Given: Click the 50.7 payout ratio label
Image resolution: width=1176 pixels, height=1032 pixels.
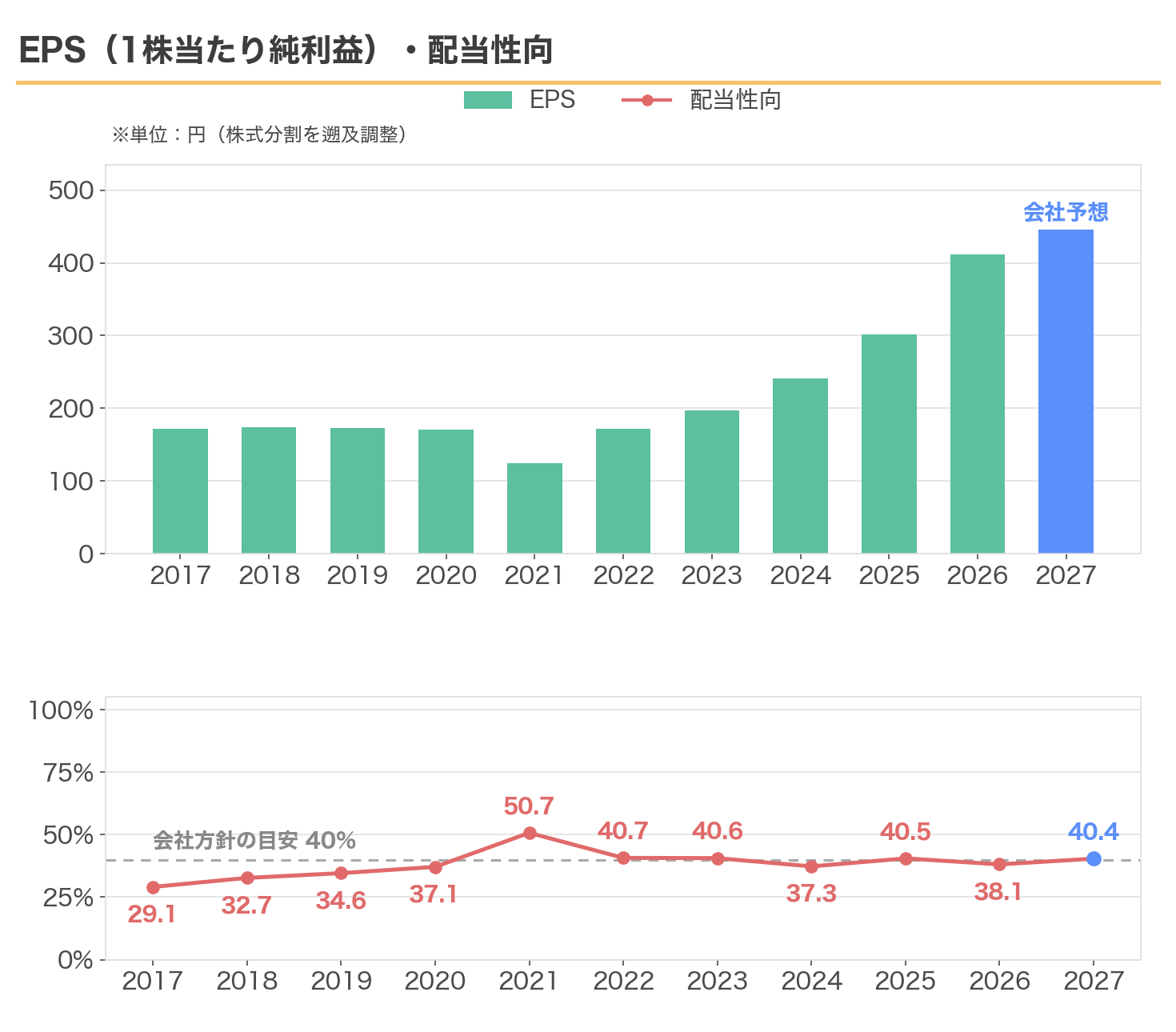Looking at the screenshot, I should click(529, 806).
